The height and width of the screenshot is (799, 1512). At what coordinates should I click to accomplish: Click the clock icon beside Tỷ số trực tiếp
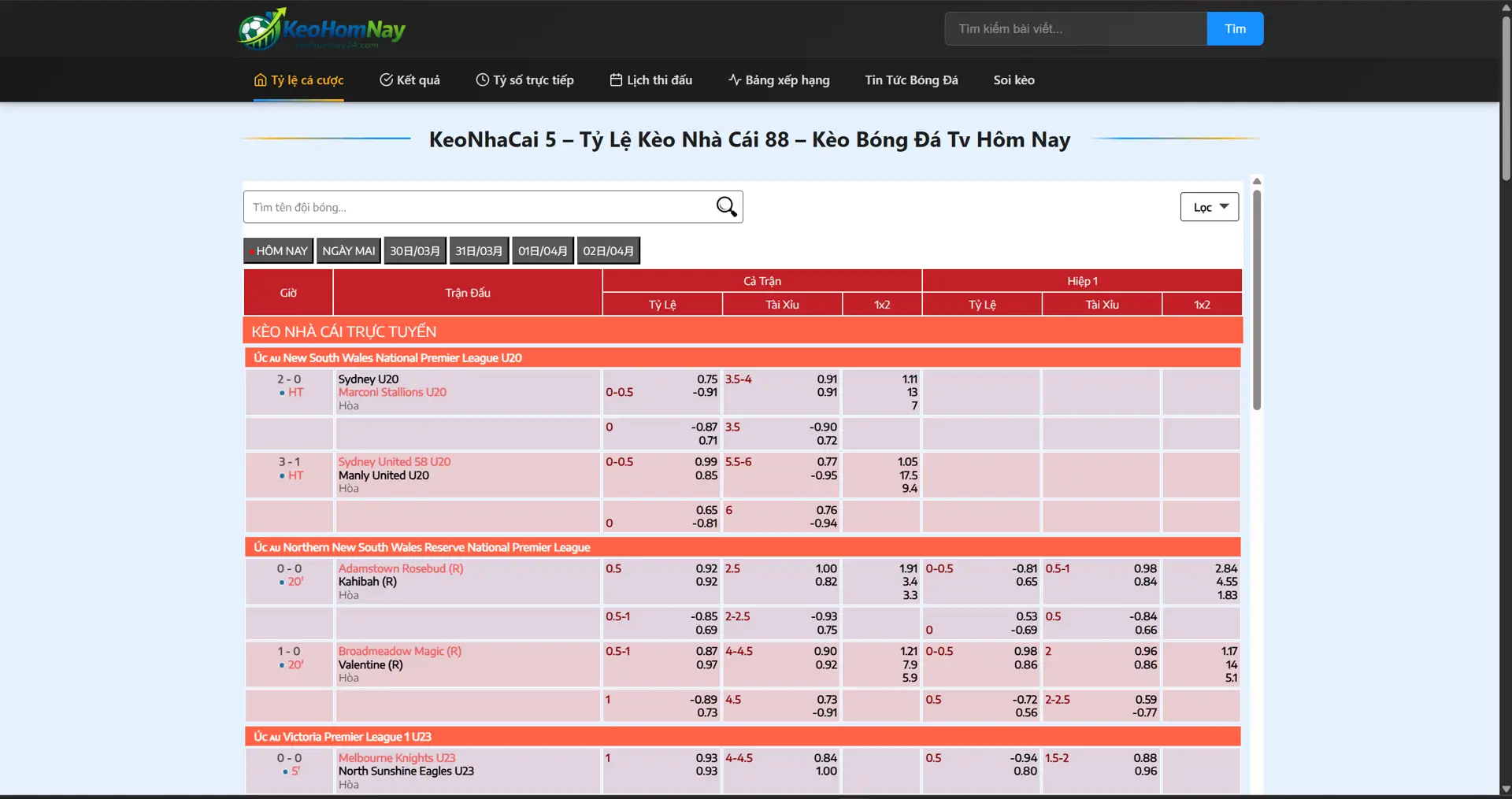482,80
